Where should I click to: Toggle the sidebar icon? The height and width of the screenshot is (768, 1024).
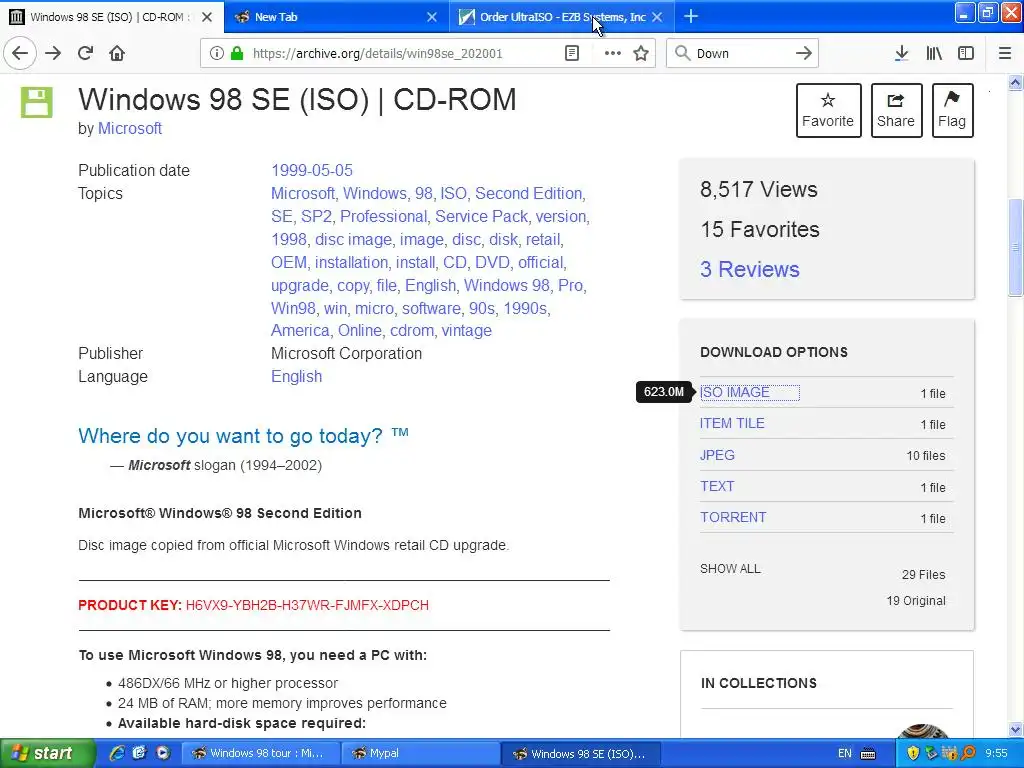966,54
